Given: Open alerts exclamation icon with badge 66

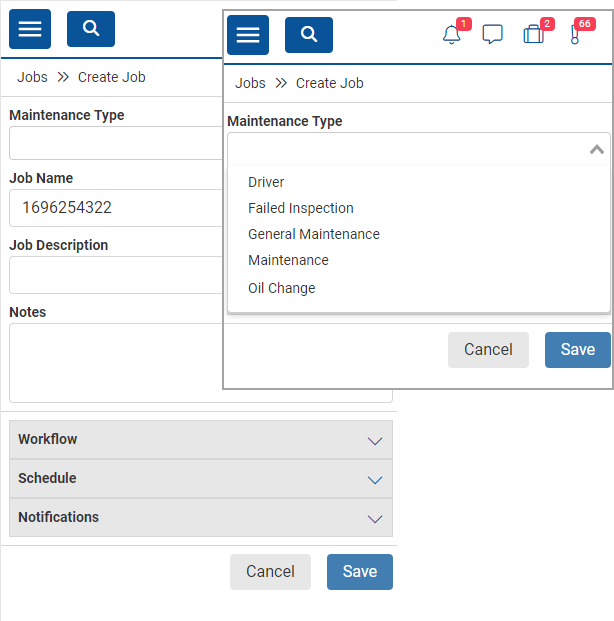Looking at the screenshot, I should (575, 34).
